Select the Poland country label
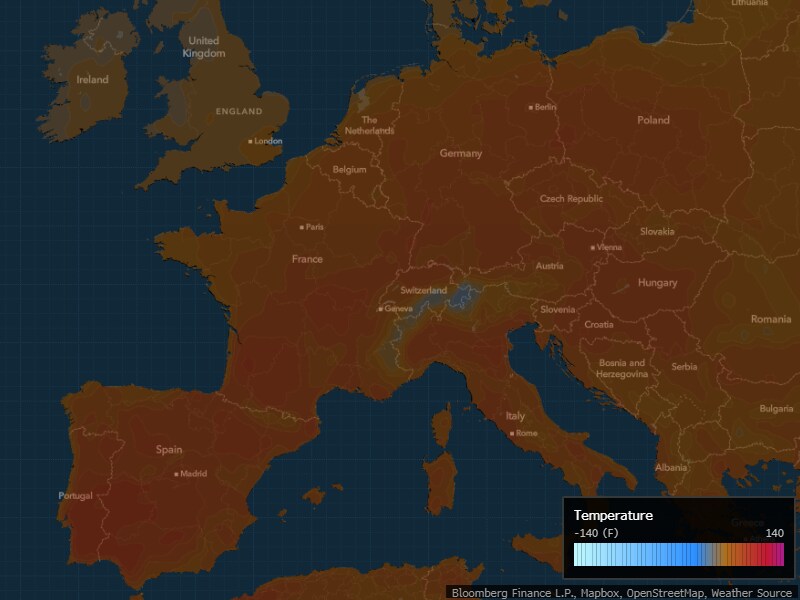This screenshot has height=600, width=800. (653, 120)
